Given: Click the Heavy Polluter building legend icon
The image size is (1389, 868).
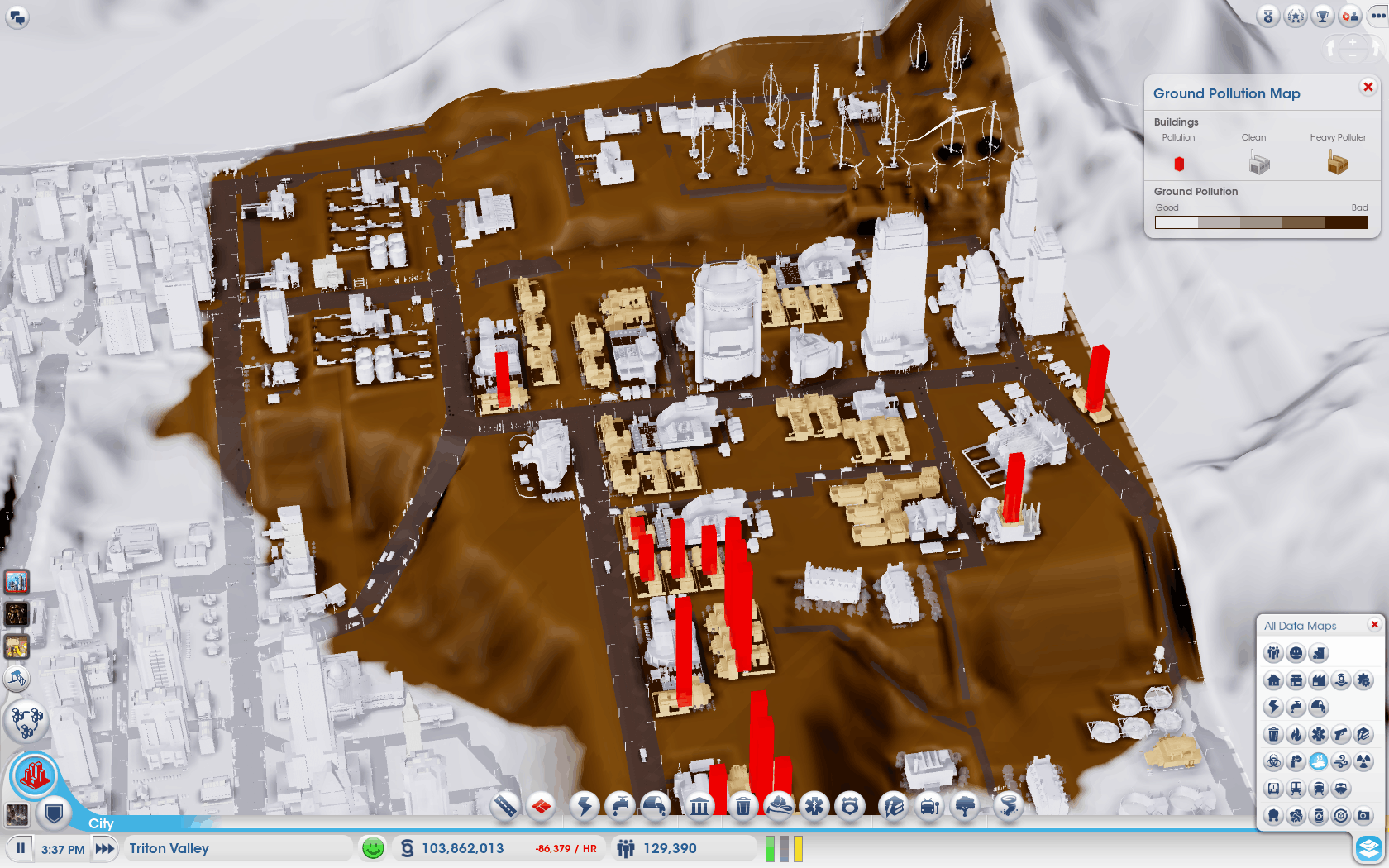Looking at the screenshot, I should [x=1338, y=164].
